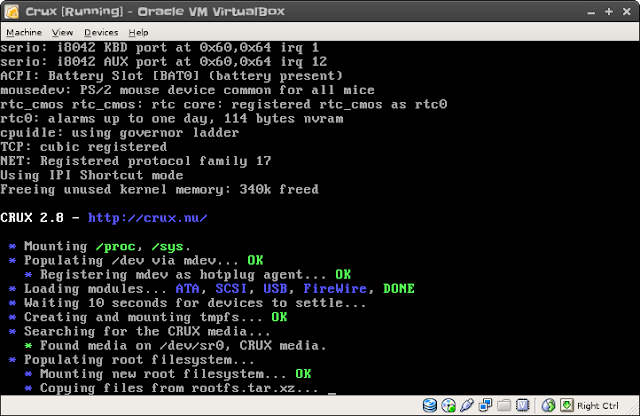The width and height of the screenshot is (640, 416).
Task: Open the Devices menu
Action: 101,32
